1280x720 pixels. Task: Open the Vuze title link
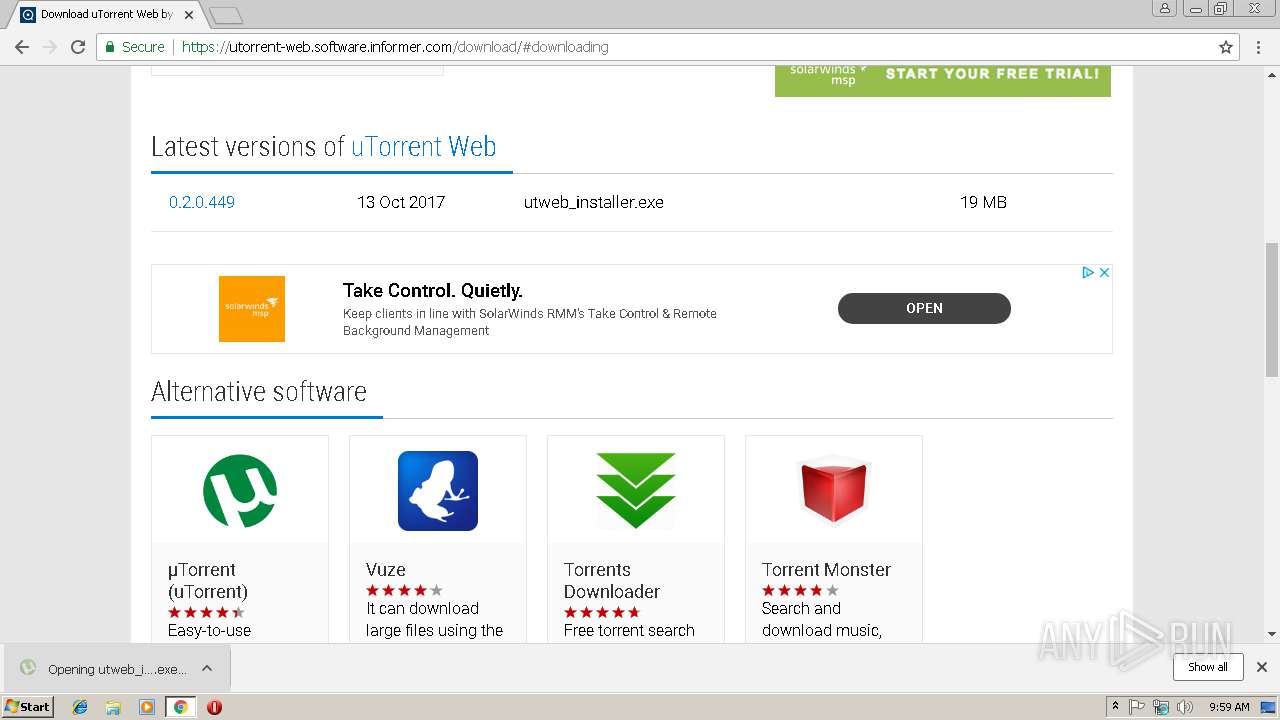(x=386, y=570)
